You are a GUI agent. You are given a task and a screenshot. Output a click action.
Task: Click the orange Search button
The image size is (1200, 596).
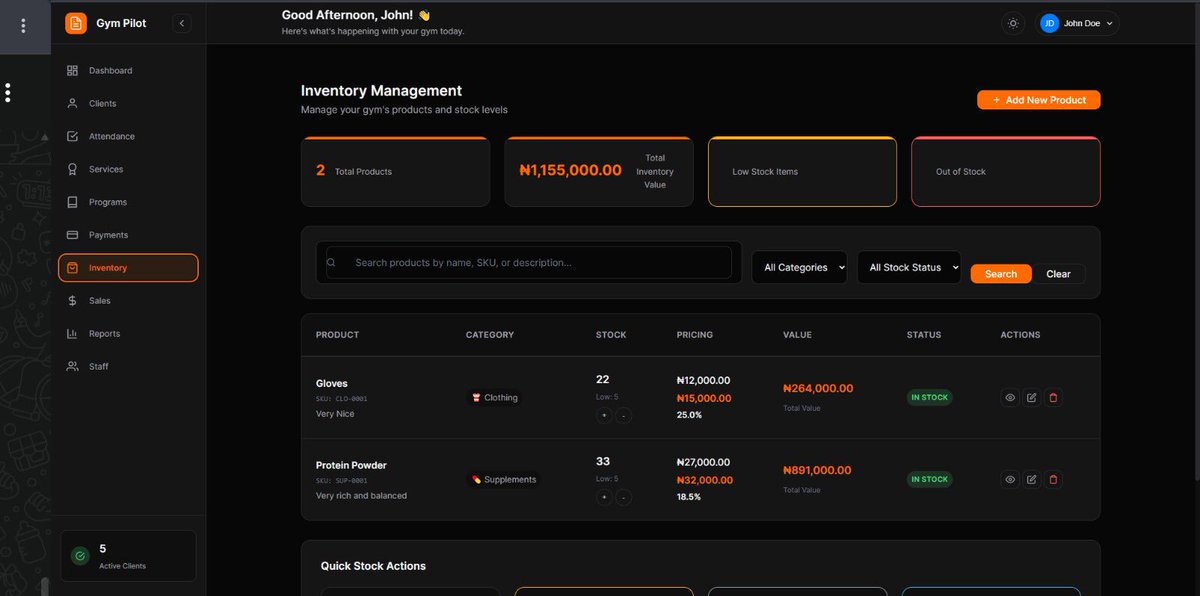(x=1001, y=274)
